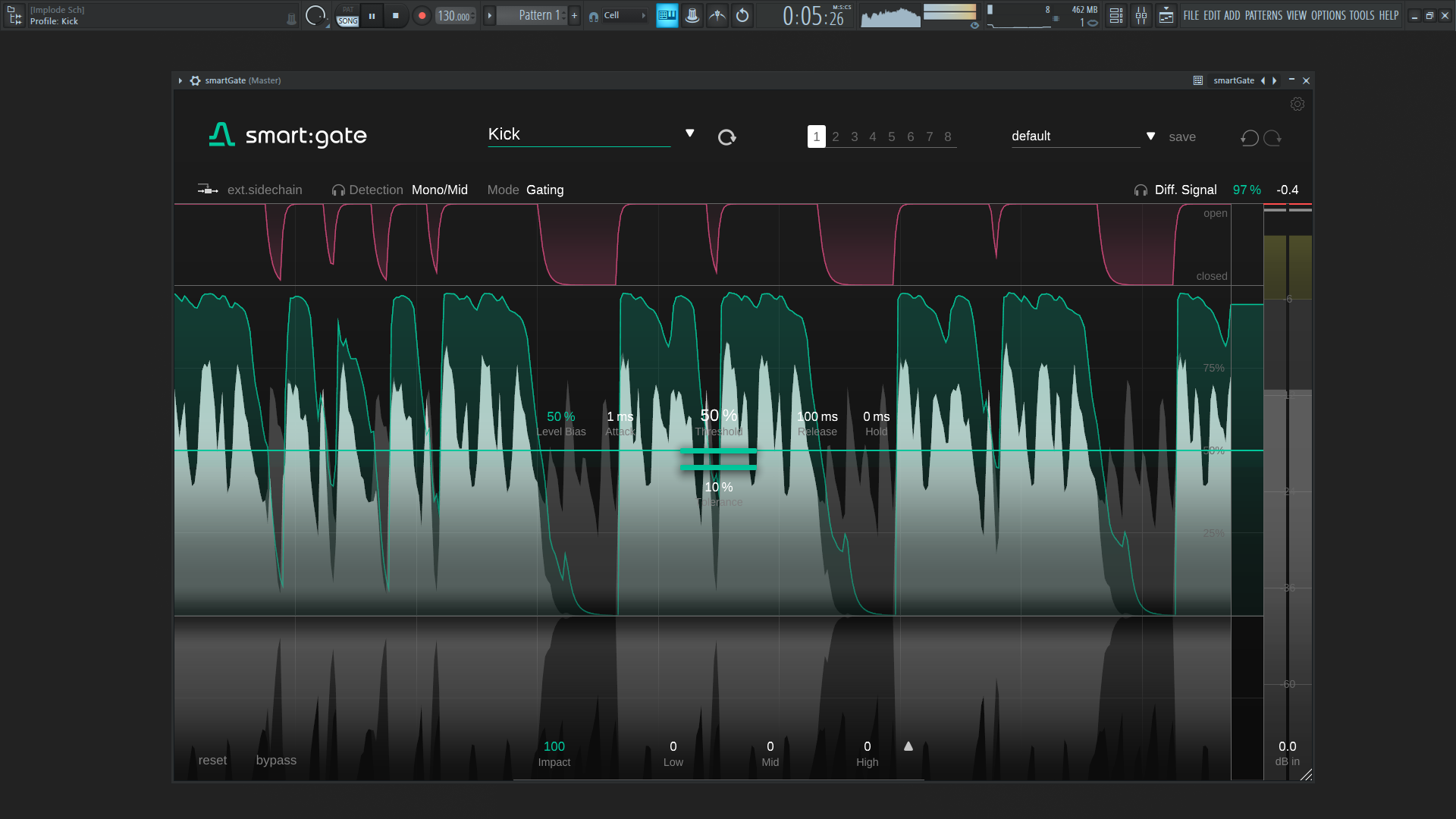The width and height of the screenshot is (1456, 819).
Task: Open the VIEW menu
Action: coord(1297,15)
